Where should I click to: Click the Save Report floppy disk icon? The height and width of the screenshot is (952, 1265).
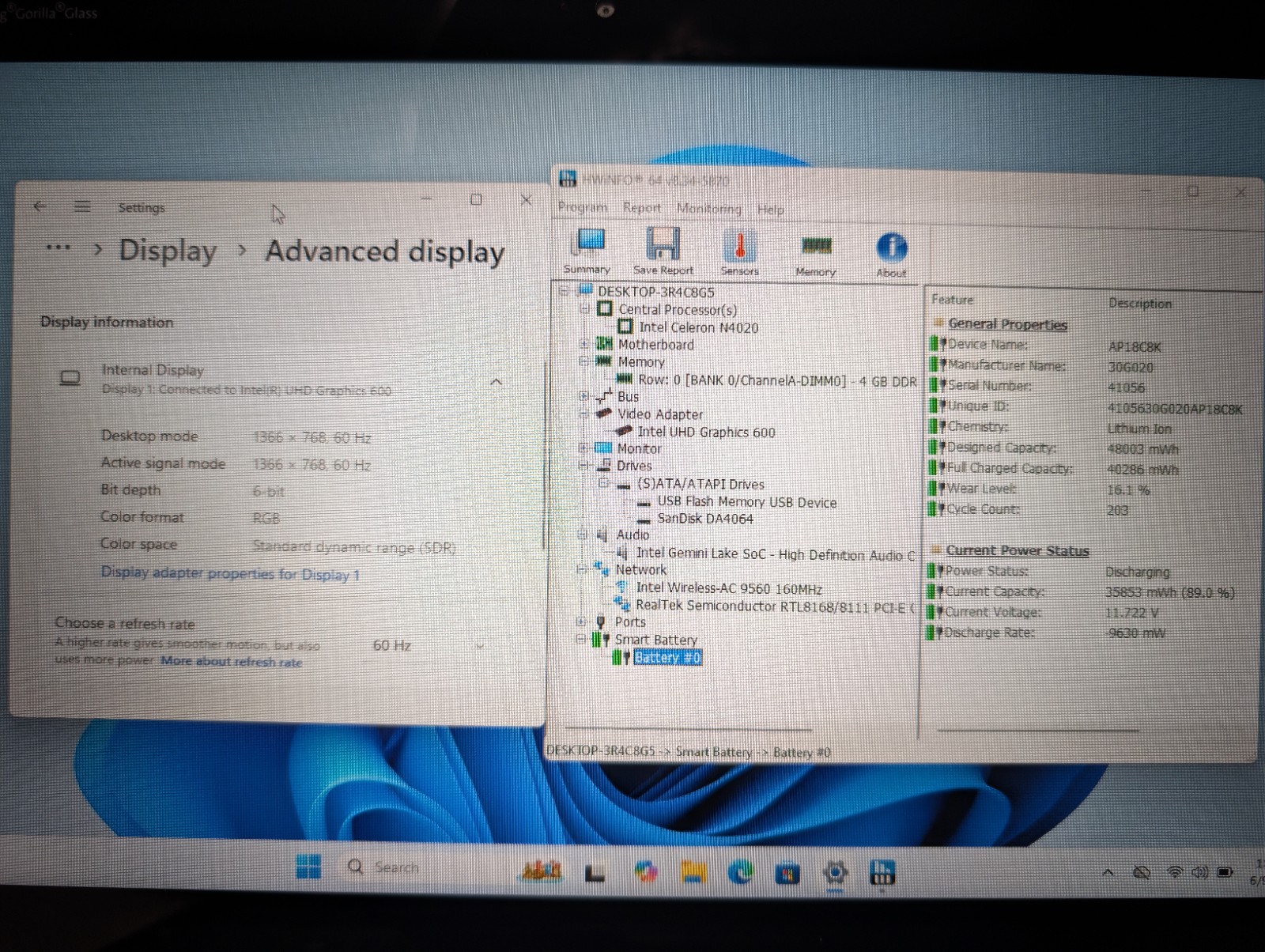click(x=663, y=244)
